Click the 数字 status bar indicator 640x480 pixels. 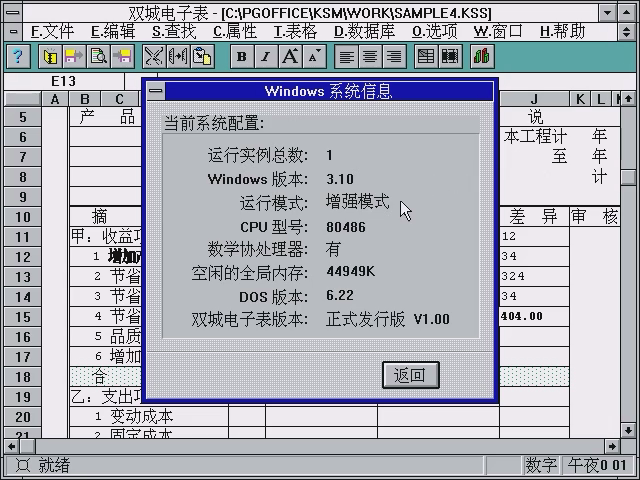541,465
